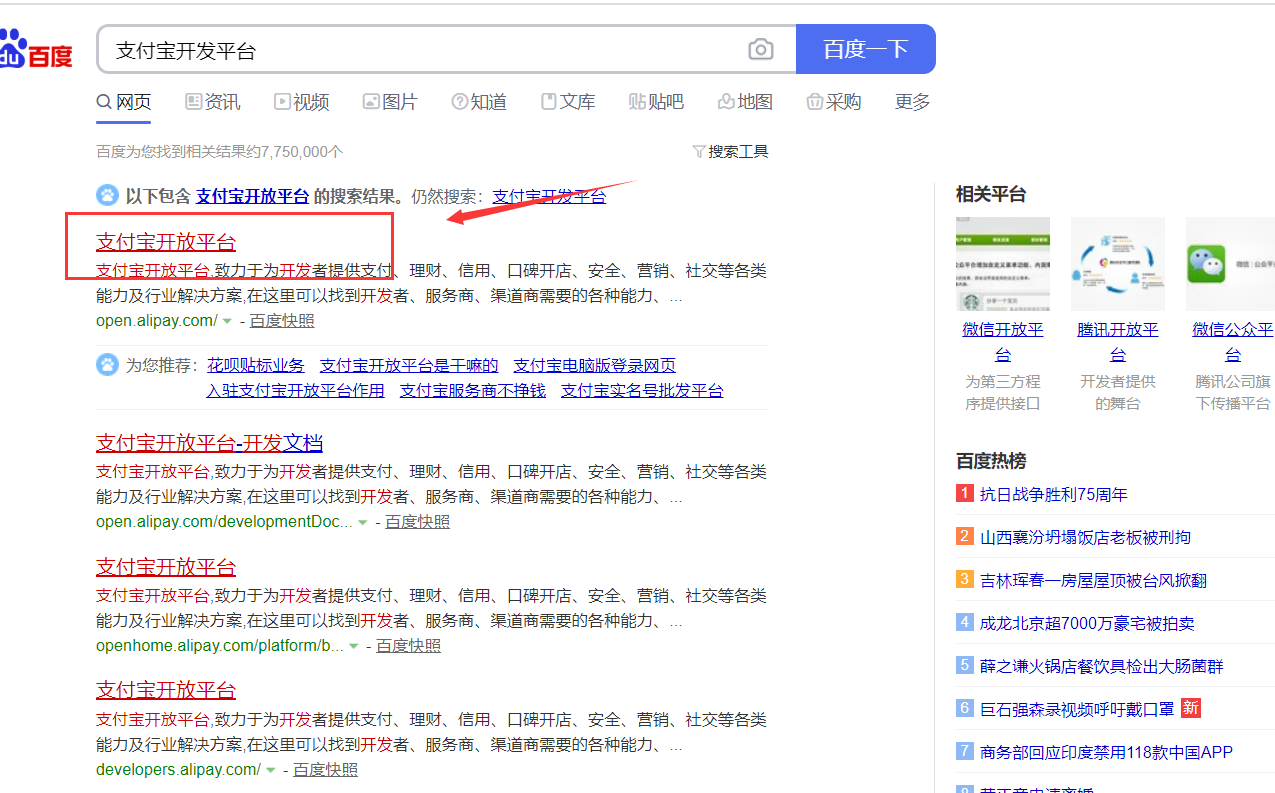Open the result with URL open.alipay.com/

click(166, 241)
